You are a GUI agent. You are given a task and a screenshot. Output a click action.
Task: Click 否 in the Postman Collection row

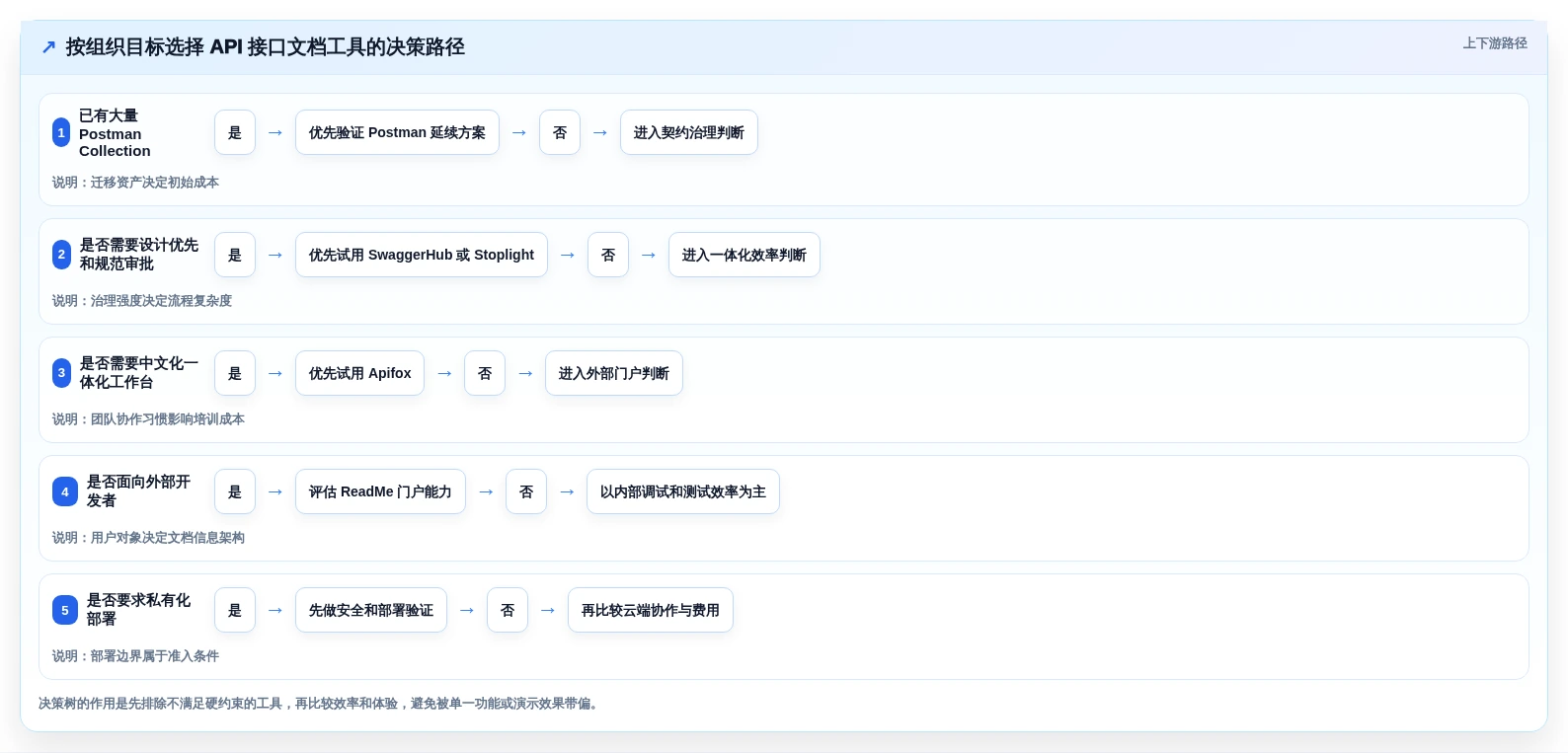[560, 132]
